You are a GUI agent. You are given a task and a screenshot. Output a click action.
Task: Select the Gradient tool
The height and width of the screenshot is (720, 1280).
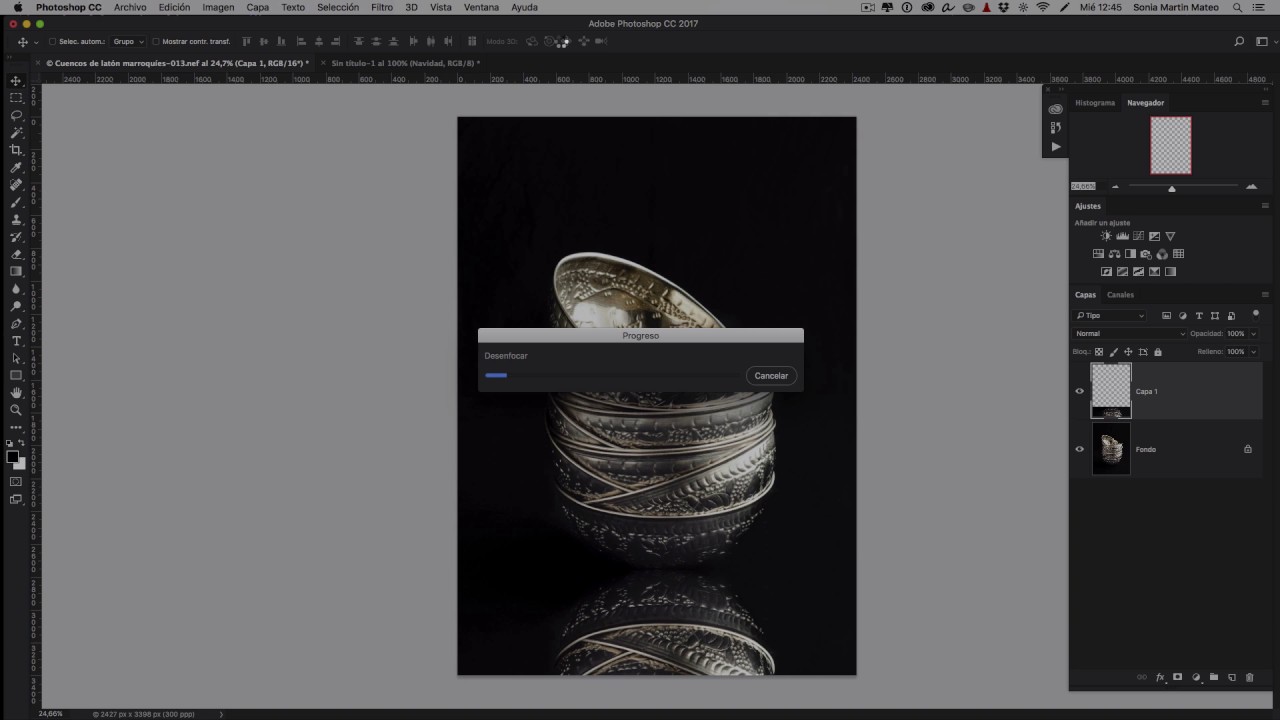click(x=16, y=271)
